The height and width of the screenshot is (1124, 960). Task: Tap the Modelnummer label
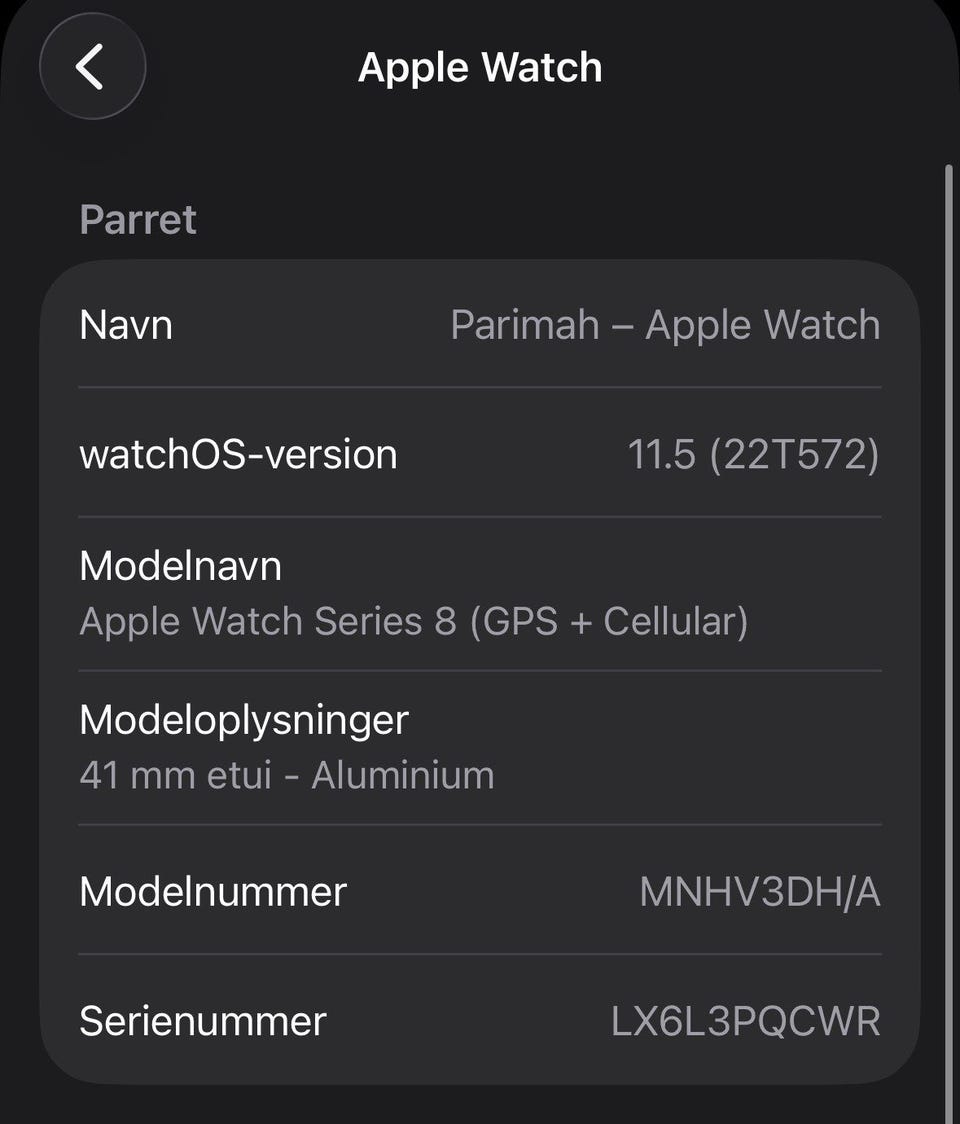pos(213,891)
